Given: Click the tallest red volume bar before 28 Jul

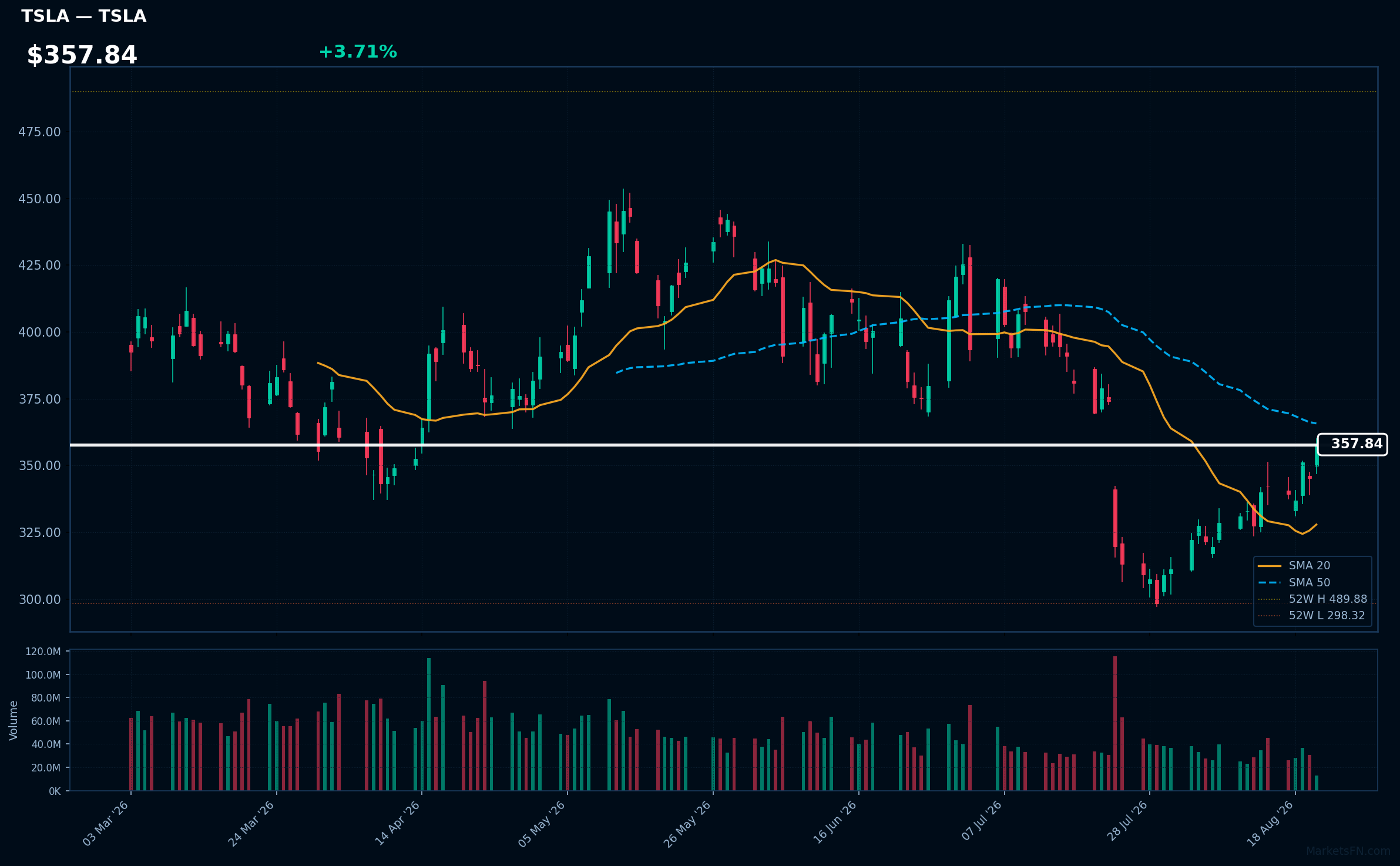Looking at the screenshot, I should click(1115, 723).
